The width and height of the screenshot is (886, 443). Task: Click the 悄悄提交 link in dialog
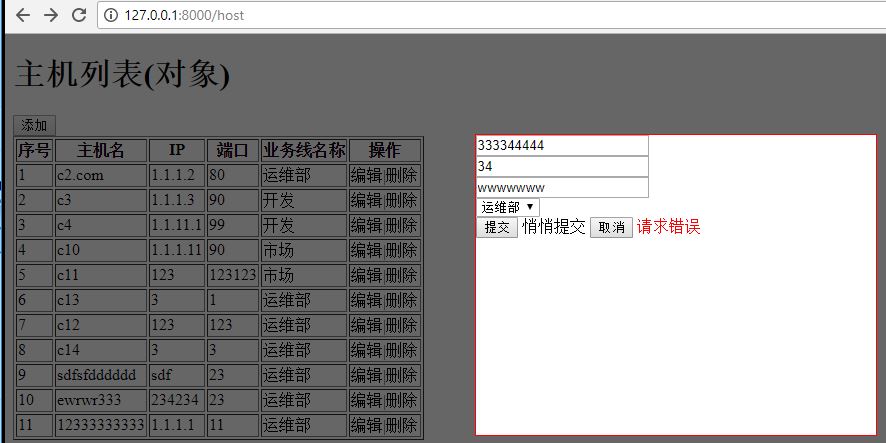[554, 227]
